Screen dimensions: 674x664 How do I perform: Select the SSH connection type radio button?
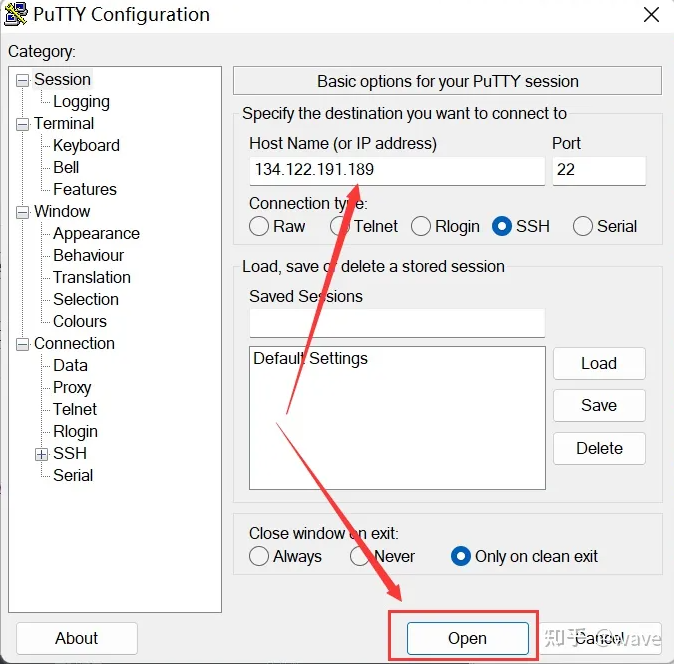point(502,226)
